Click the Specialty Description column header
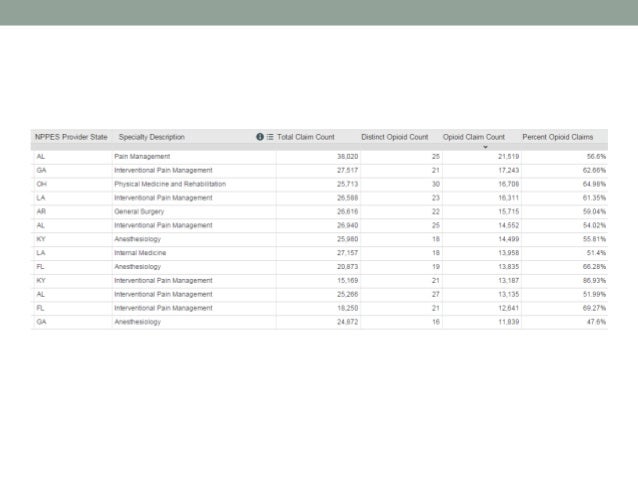The height and width of the screenshot is (479, 638). pos(152,137)
